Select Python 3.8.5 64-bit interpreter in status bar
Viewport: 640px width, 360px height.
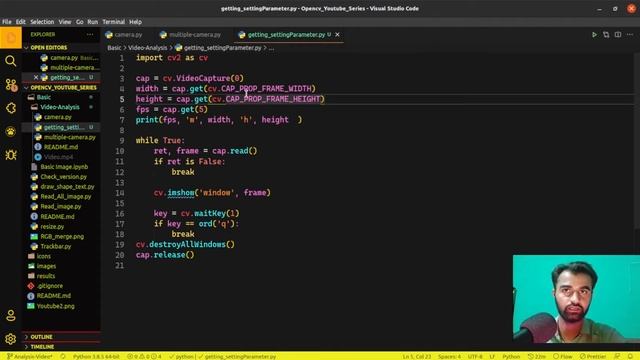pos(96,356)
